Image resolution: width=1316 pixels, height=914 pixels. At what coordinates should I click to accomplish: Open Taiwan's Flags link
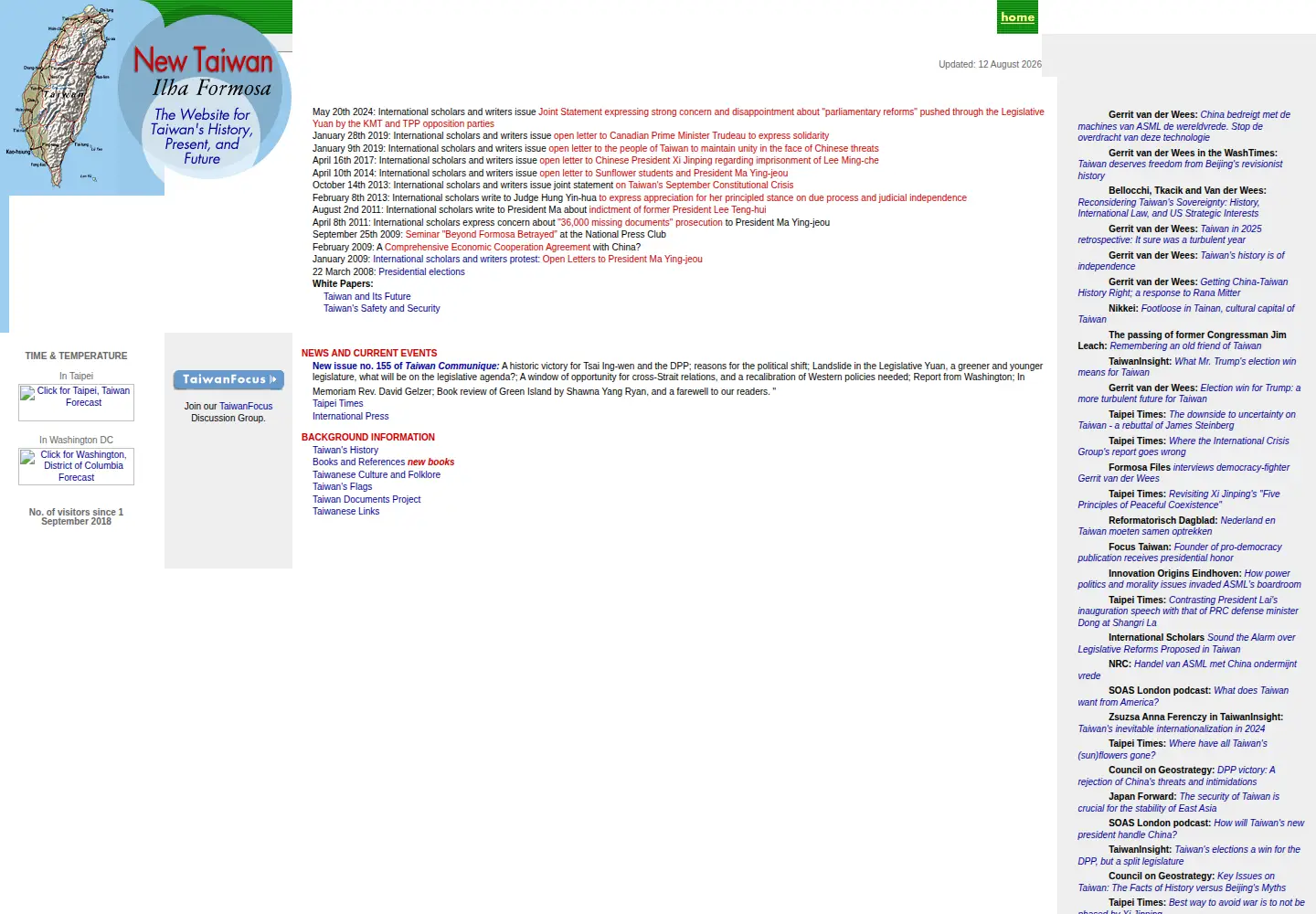[x=342, y=487]
